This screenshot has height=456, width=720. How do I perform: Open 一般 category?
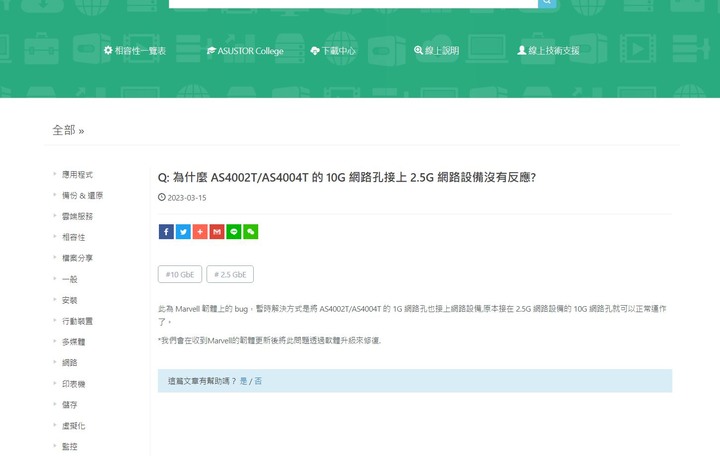pos(70,279)
